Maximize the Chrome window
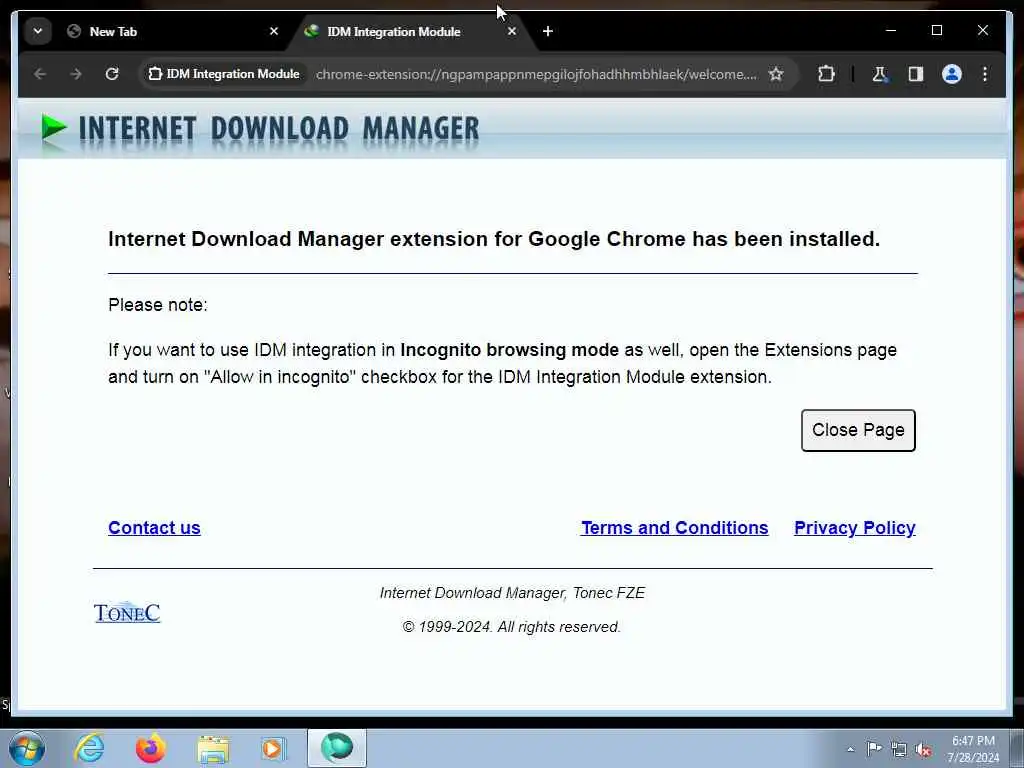Image resolution: width=1024 pixels, height=768 pixels. [936, 31]
